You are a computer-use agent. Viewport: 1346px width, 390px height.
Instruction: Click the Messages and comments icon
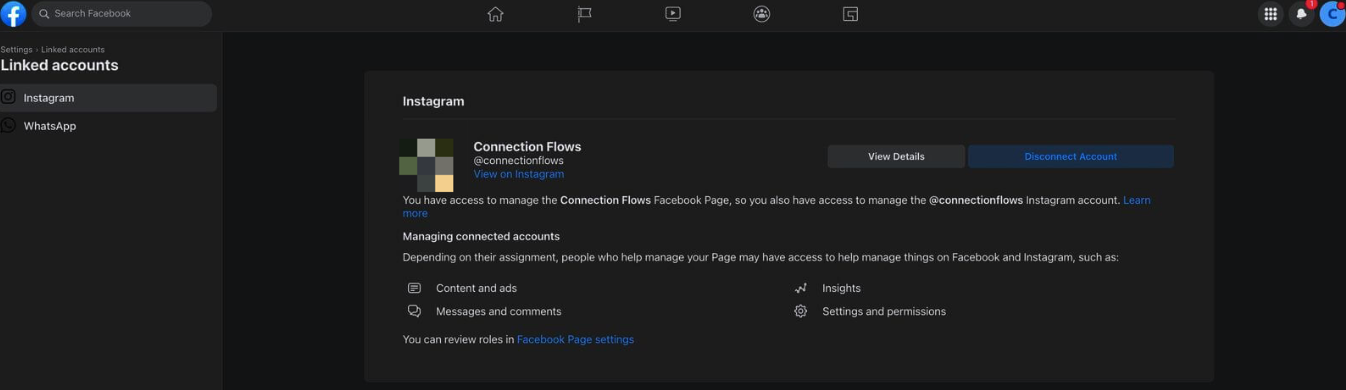[x=414, y=311]
